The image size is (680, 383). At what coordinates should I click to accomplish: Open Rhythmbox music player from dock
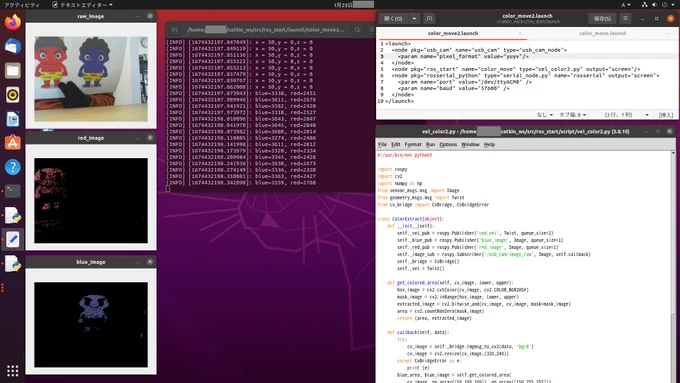click(13, 95)
